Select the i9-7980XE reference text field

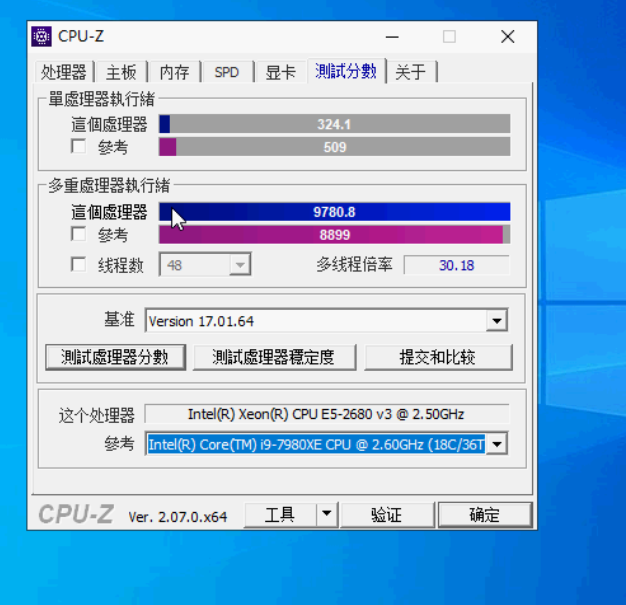pos(316,444)
